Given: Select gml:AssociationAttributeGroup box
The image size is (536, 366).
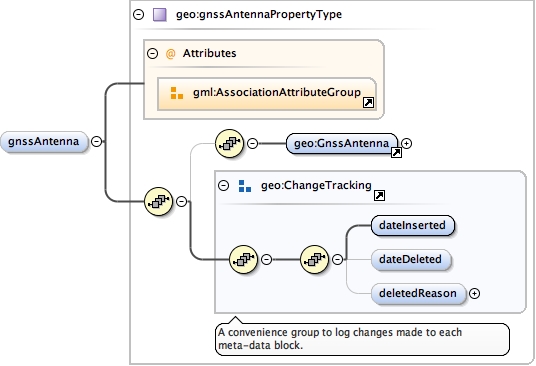Looking at the screenshot, I should (267, 94).
